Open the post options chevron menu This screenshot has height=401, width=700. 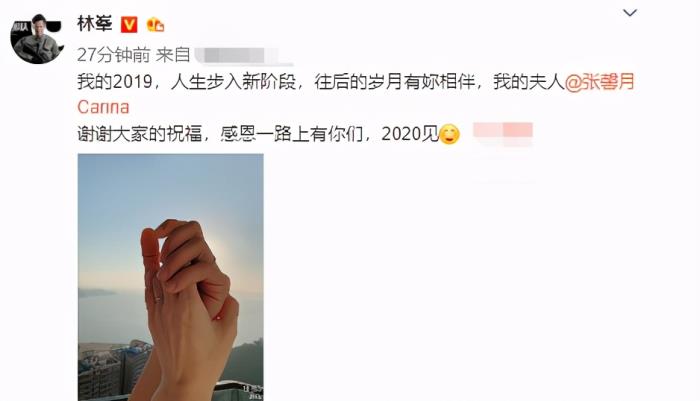coord(629,13)
